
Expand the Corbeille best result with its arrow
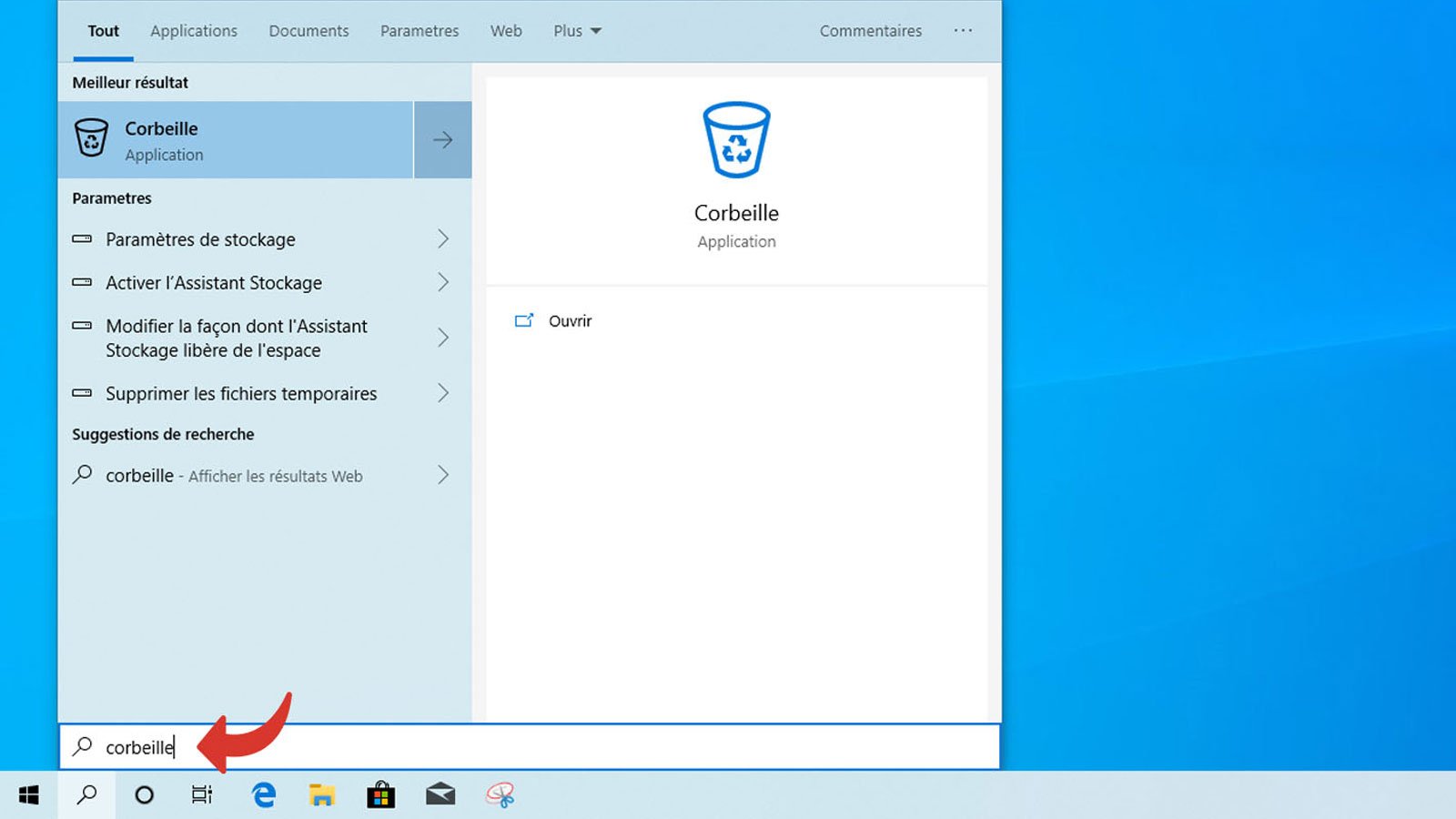(442, 139)
